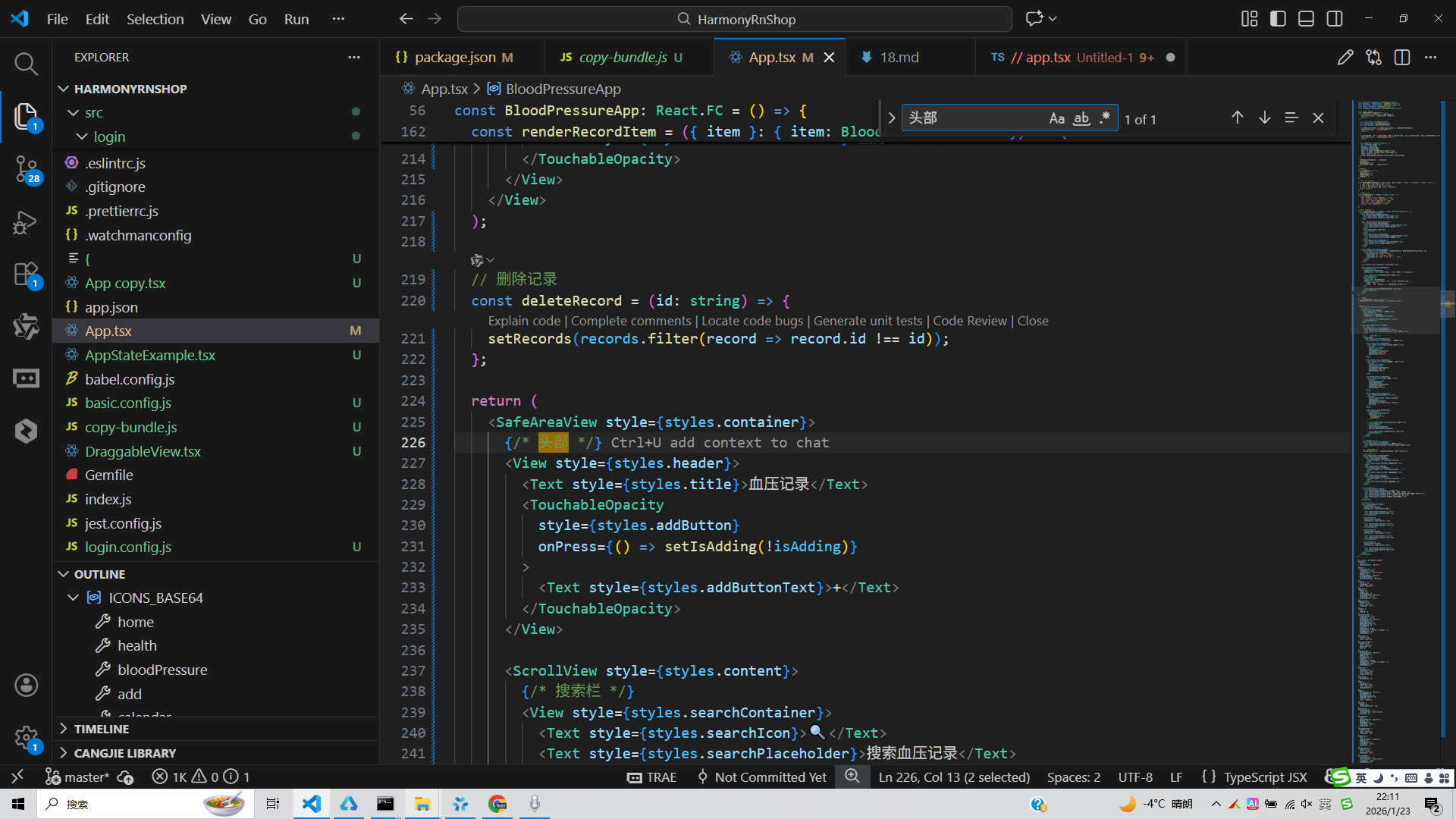Open the Extensions view

pos(26,275)
